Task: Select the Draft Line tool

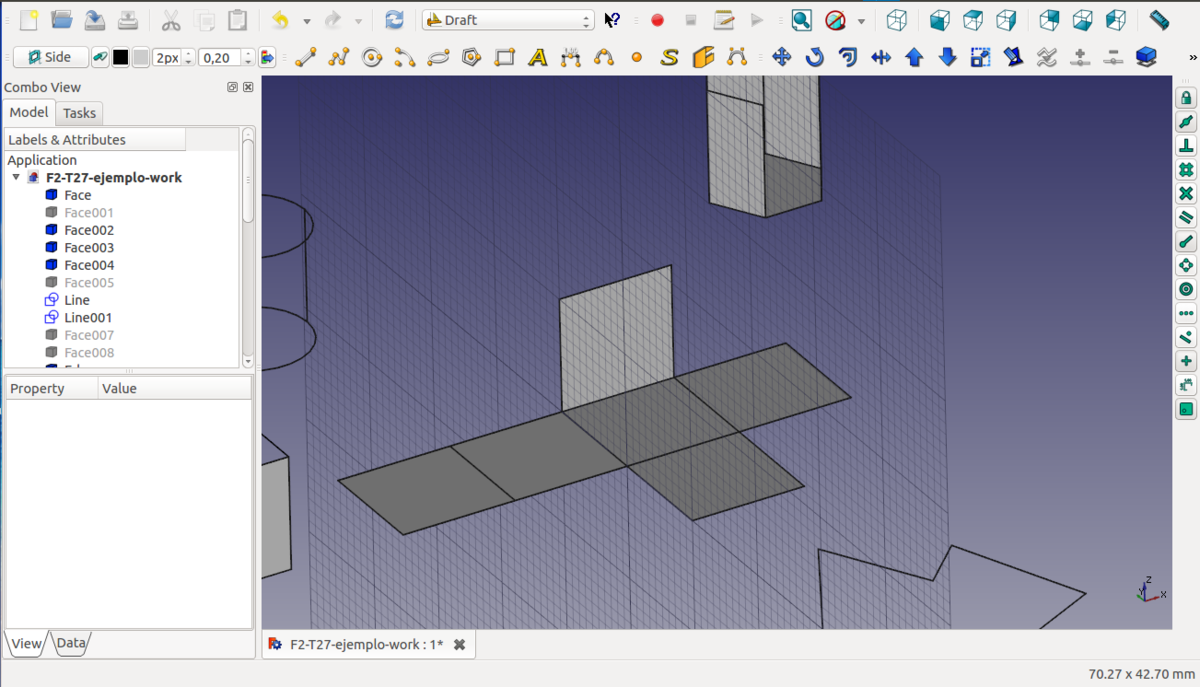Action: click(x=305, y=58)
